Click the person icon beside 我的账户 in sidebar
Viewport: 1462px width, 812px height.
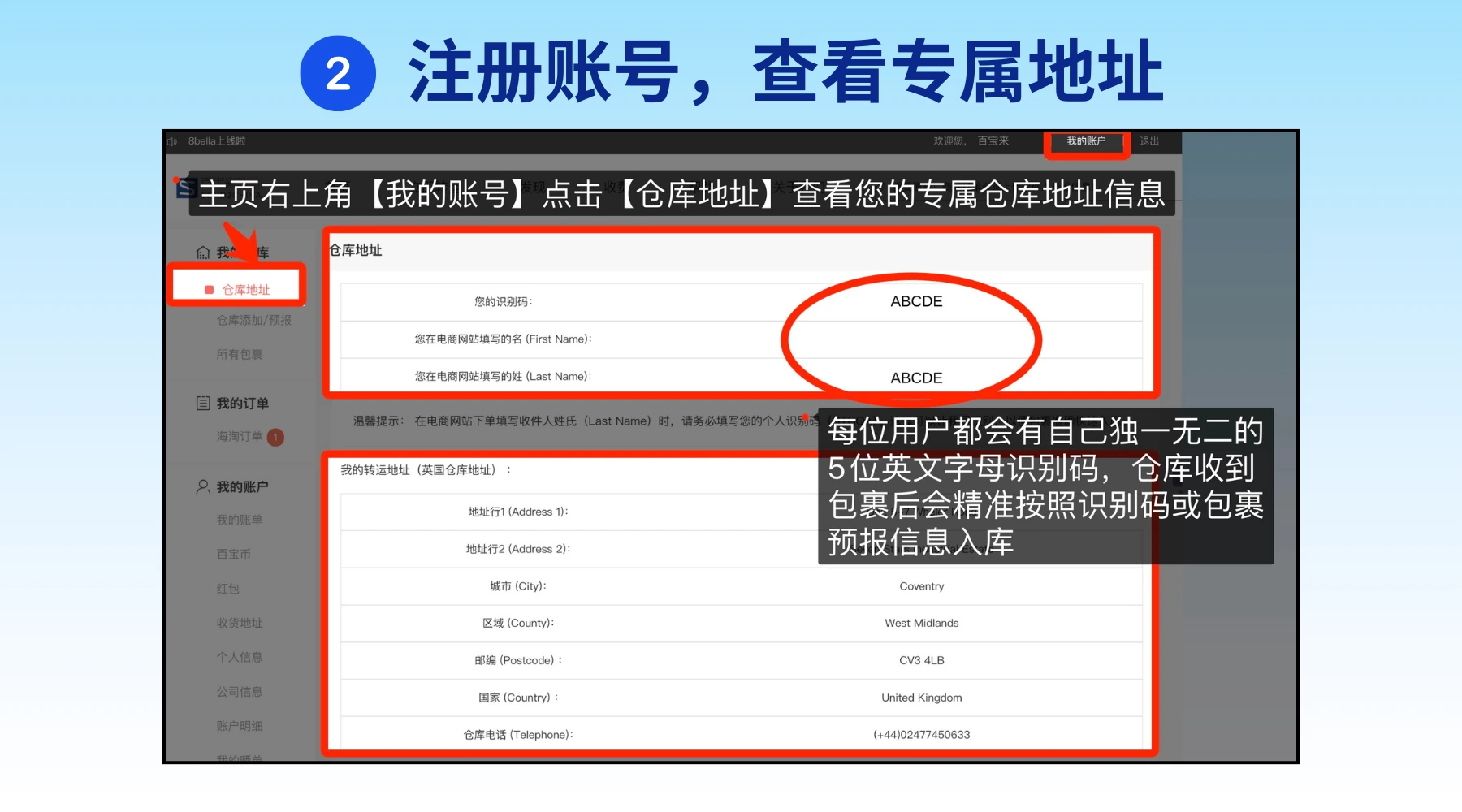(203, 486)
